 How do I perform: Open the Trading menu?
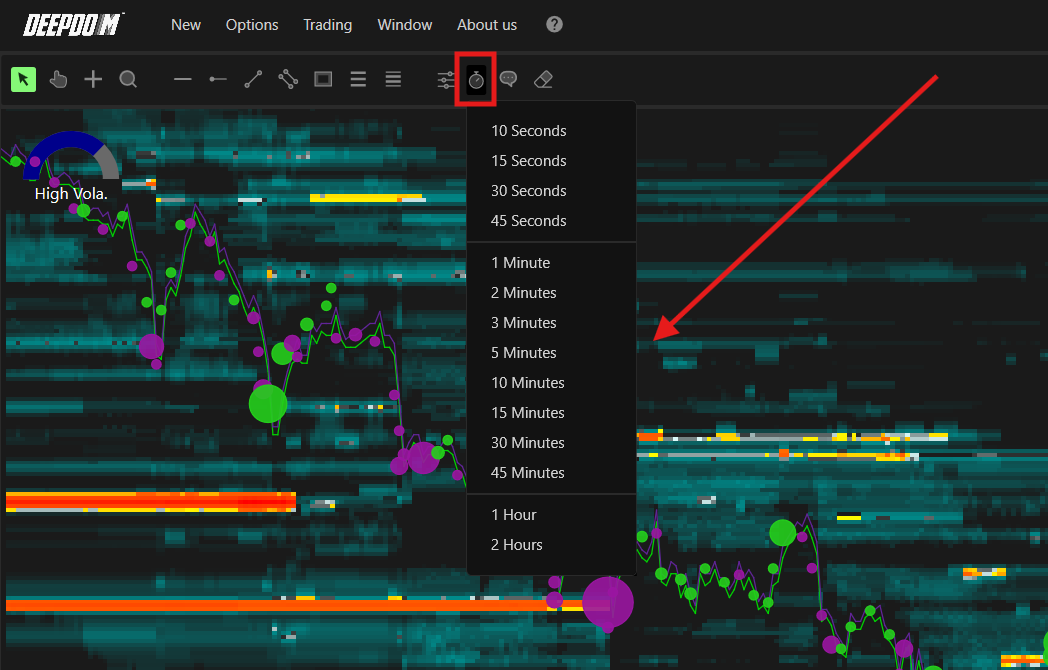click(x=328, y=25)
